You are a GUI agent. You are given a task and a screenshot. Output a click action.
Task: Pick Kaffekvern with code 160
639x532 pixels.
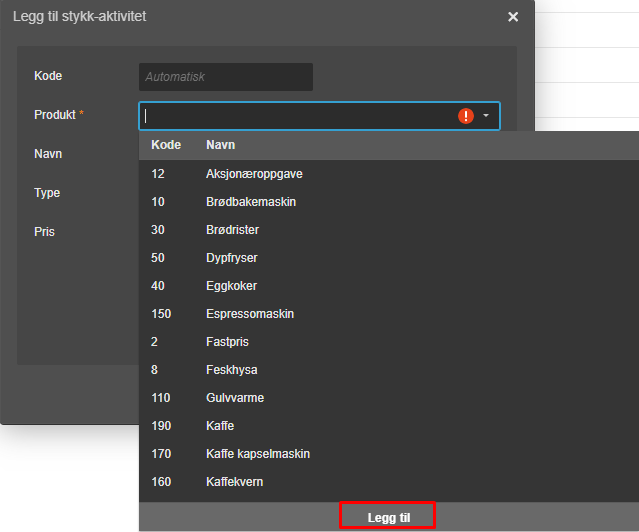(389, 482)
